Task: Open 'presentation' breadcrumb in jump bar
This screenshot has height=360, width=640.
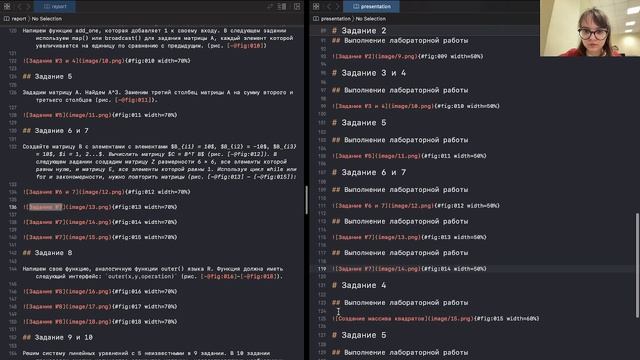Action: coord(332,19)
